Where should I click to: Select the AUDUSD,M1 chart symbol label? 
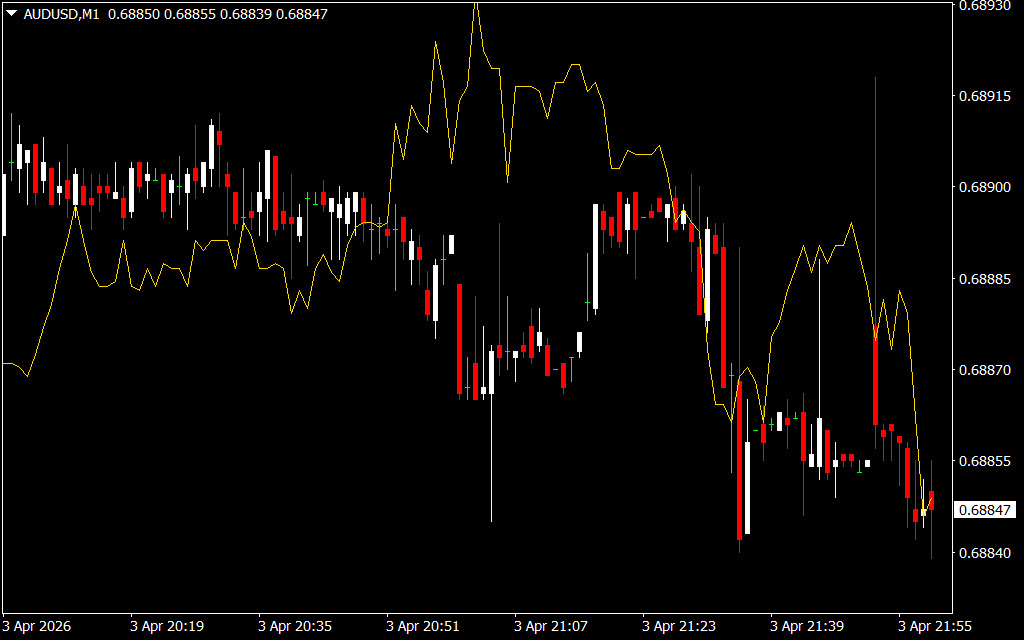click(x=59, y=14)
